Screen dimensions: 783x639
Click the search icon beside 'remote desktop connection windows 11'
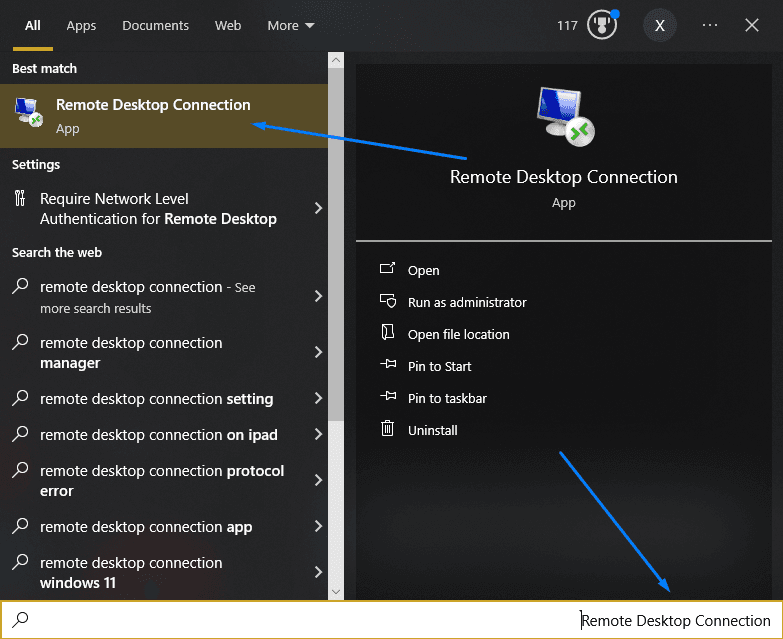click(x=20, y=562)
